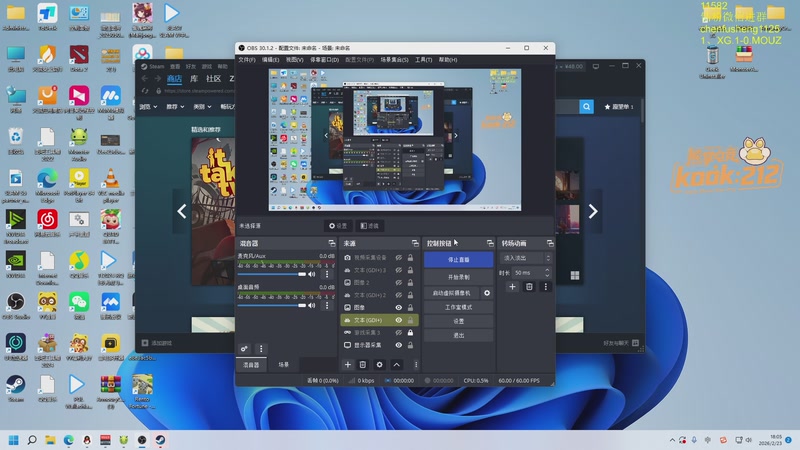Open Steam 库 library tab
Viewport: 800px width, 450px height.
pyautogui.click(x=194, y=79)
